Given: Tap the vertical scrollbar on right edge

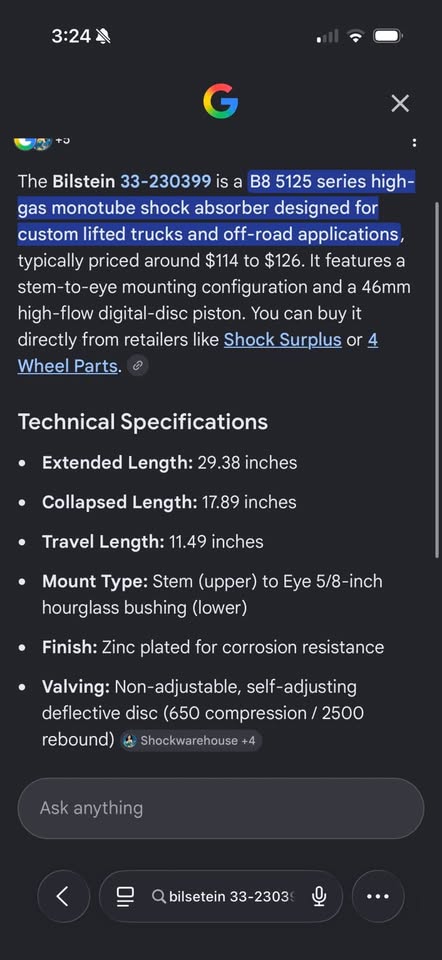Looking at the screenshot, I should tap(436, 380).
